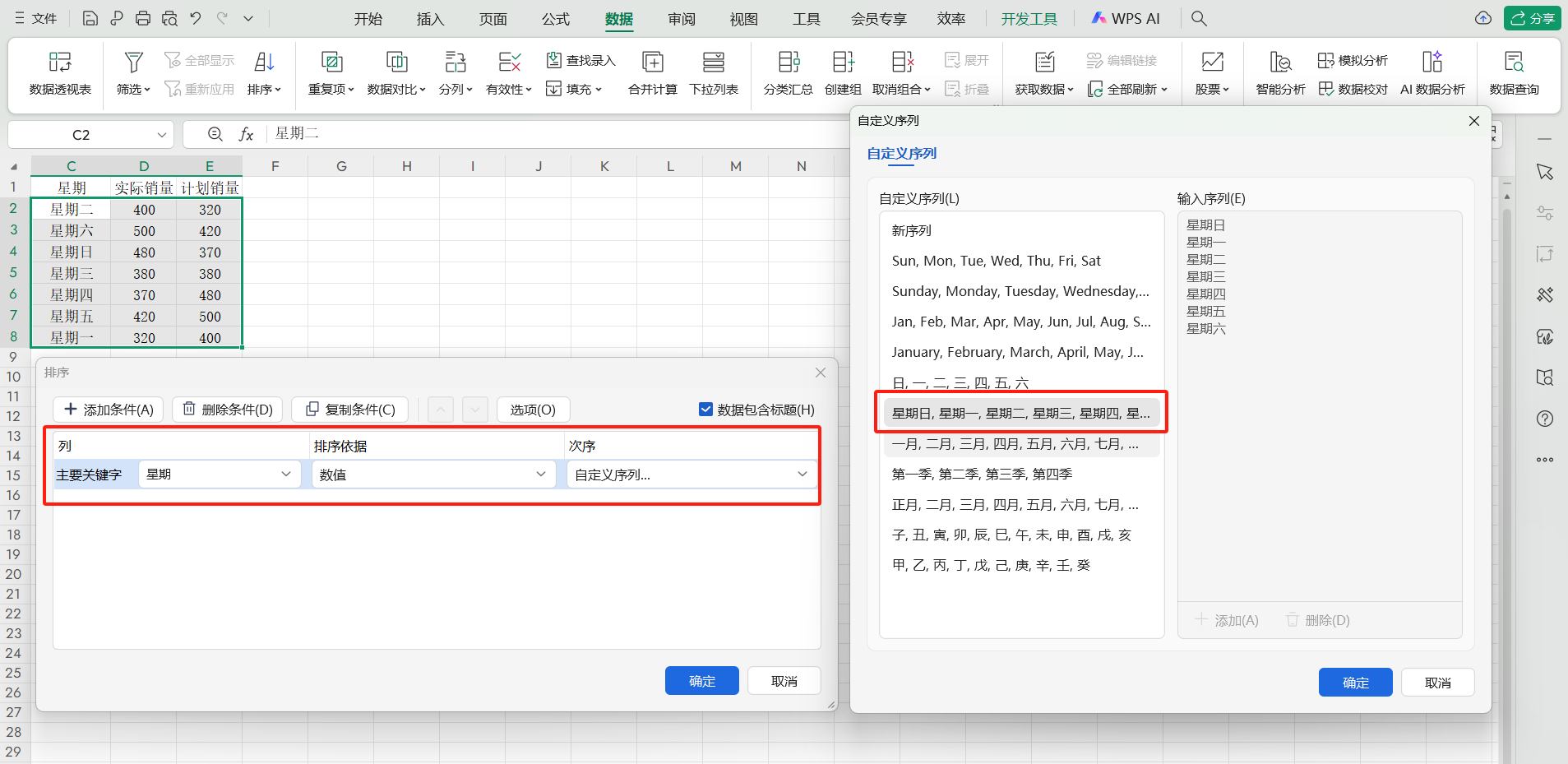Open the 排序依据 dropdown showing 数值
Viewport: 1568px width, 764px height.
(433, 475)
